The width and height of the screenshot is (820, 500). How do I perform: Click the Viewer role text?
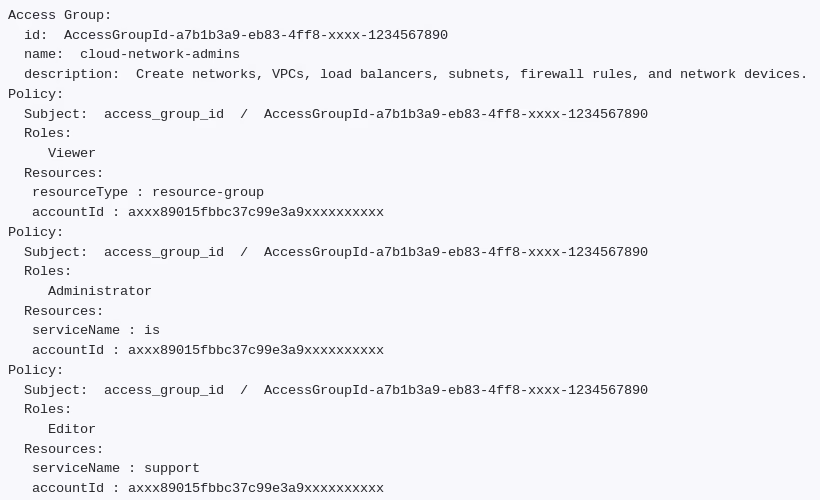(x=72, y=153)
